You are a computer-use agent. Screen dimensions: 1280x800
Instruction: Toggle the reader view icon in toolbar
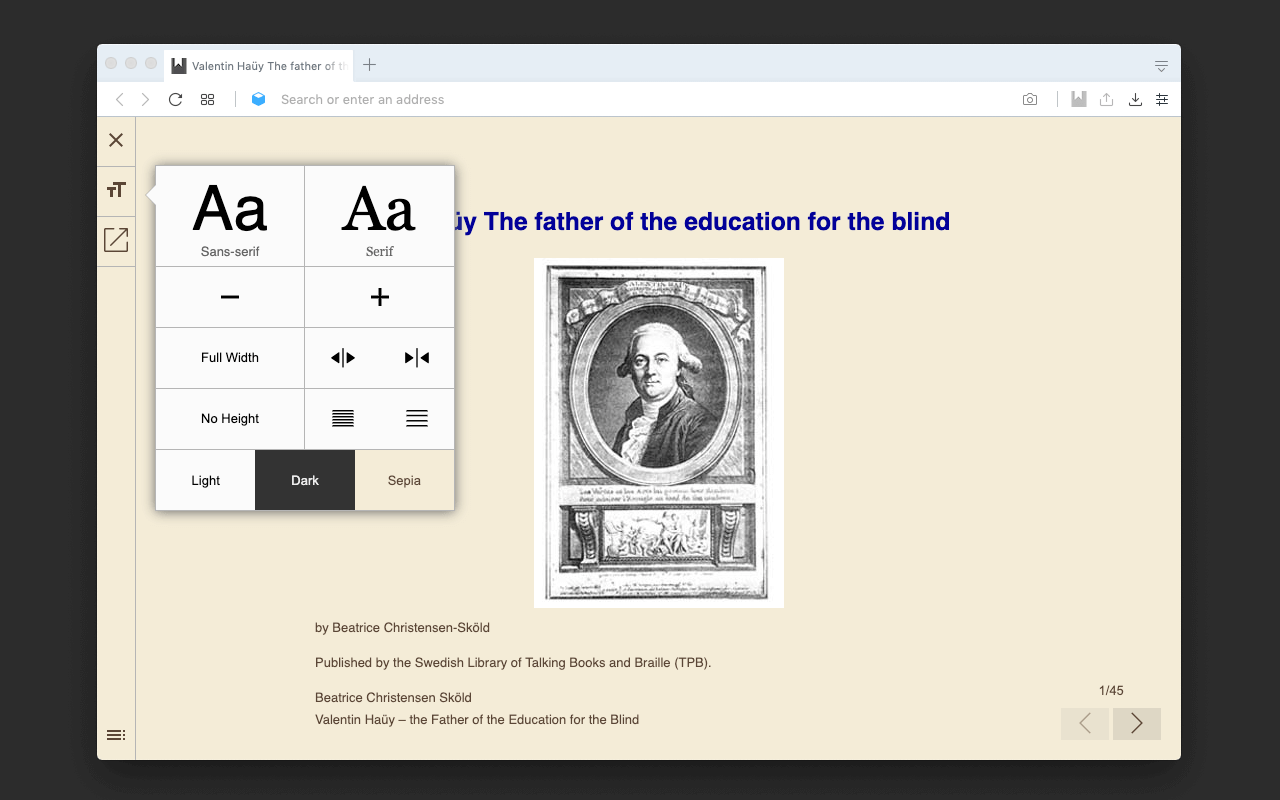[x=1078, y=99]
